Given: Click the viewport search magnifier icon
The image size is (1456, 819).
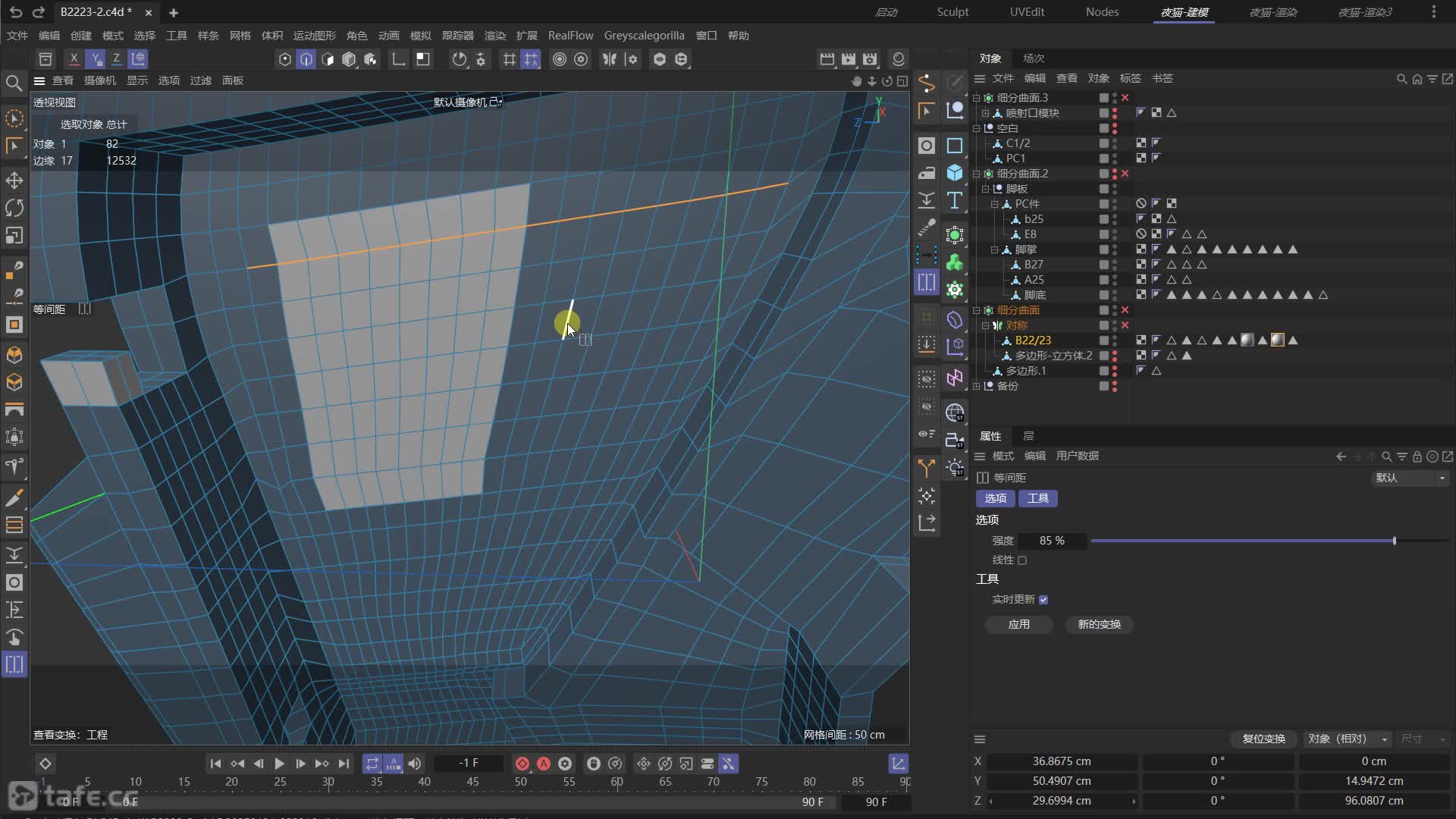Looking at the screenshot, I should pyautogui.click(x=14, y=83).
